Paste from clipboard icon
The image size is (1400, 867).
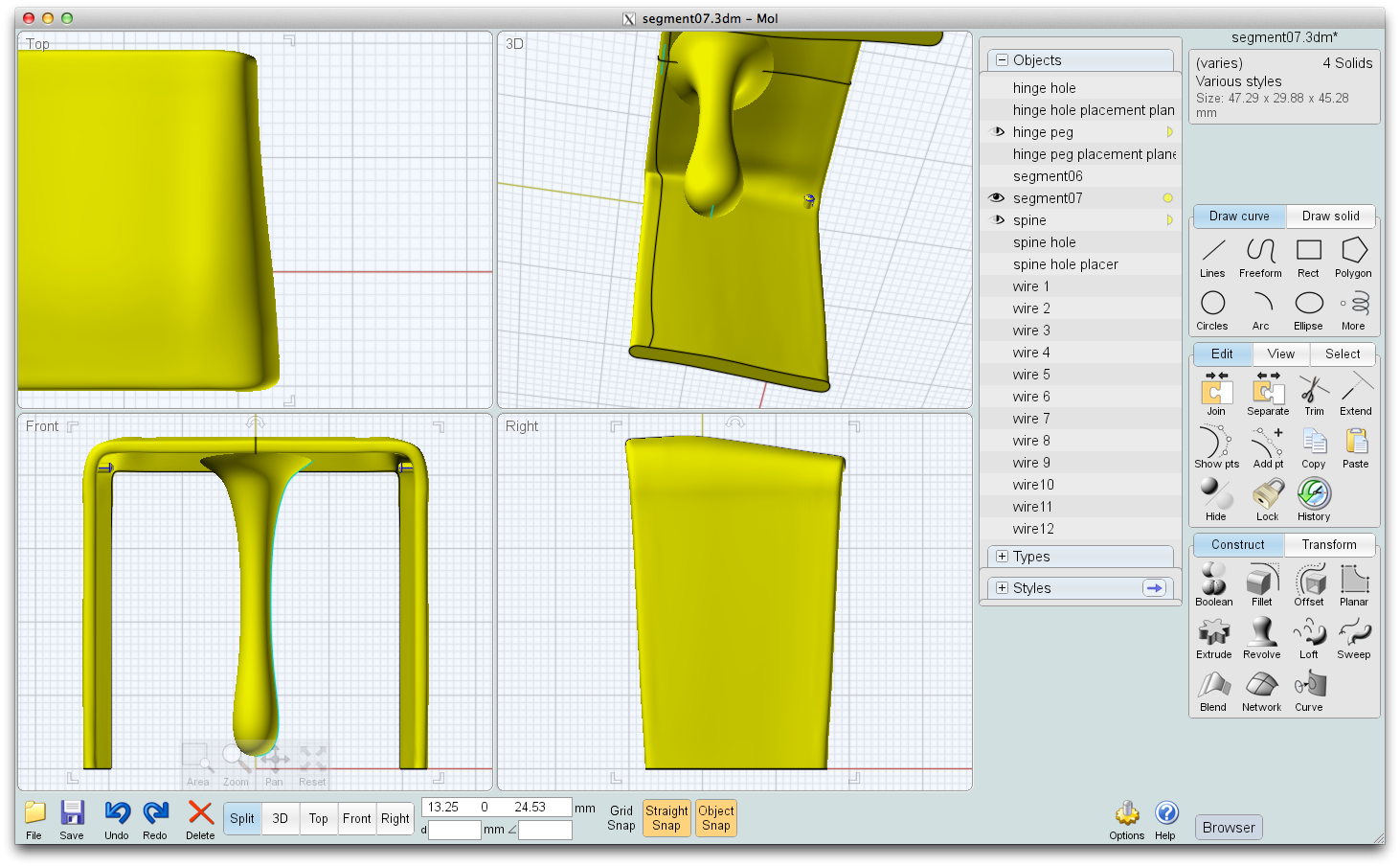(x=1356, y=446)
